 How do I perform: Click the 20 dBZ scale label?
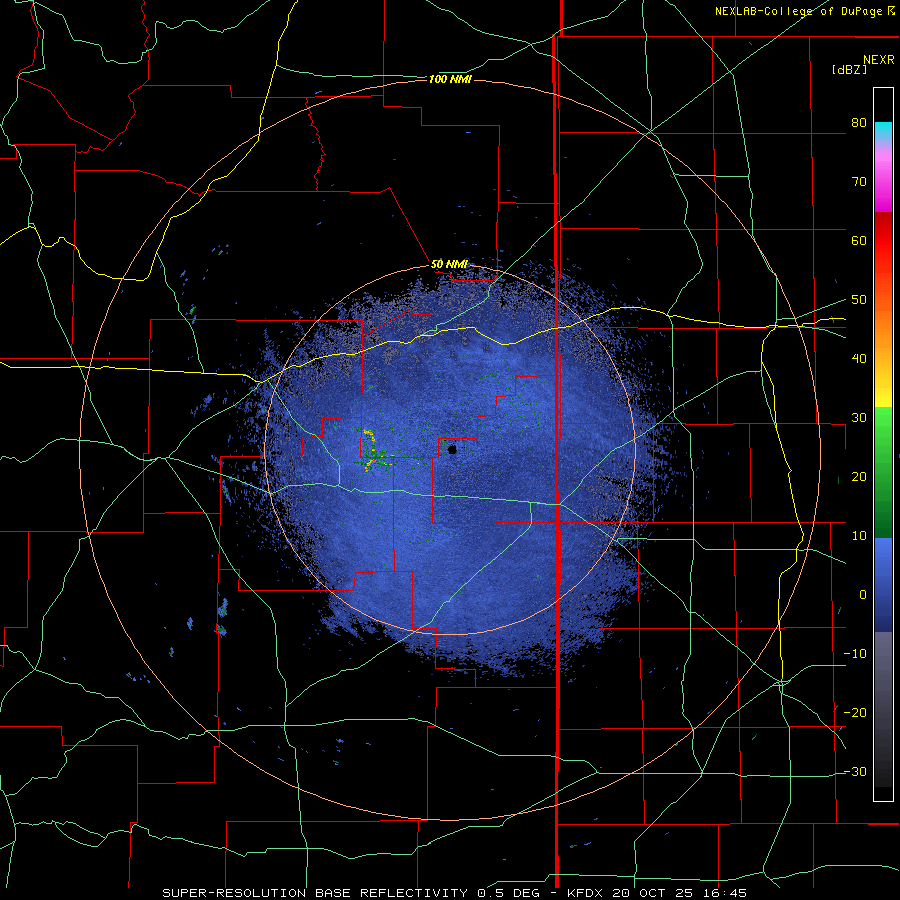859,476
